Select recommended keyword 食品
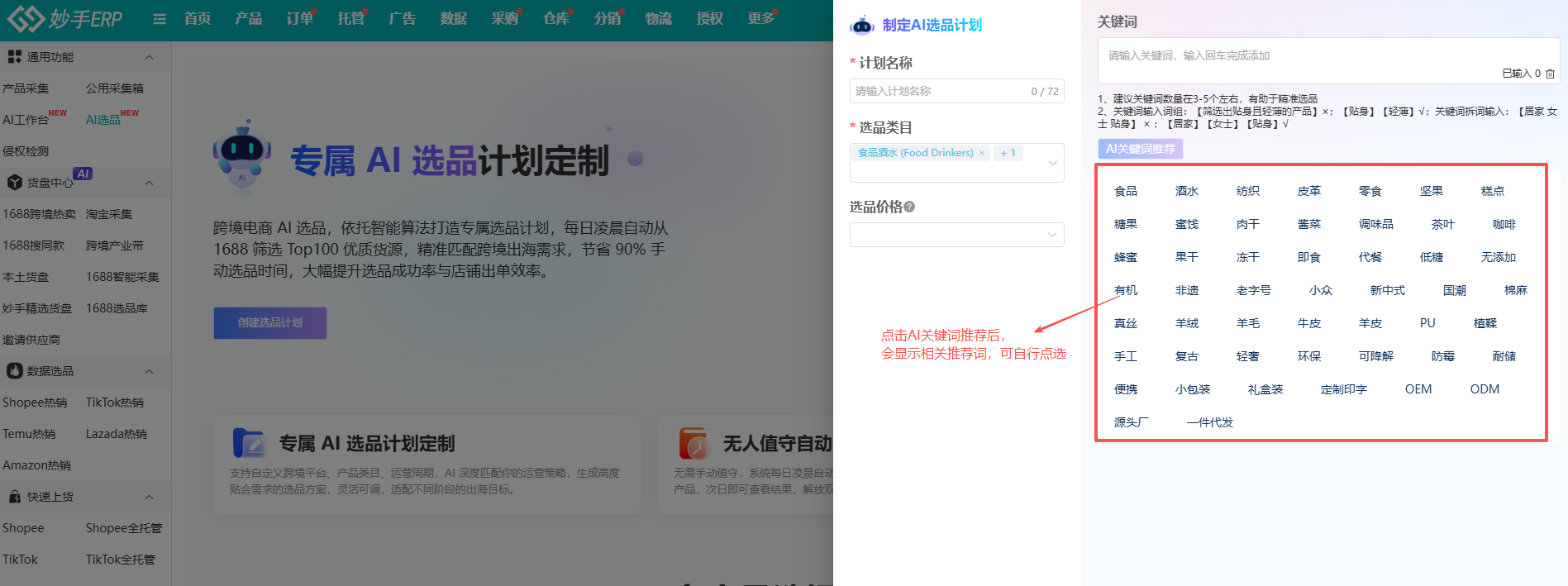 click(1126, 191)
